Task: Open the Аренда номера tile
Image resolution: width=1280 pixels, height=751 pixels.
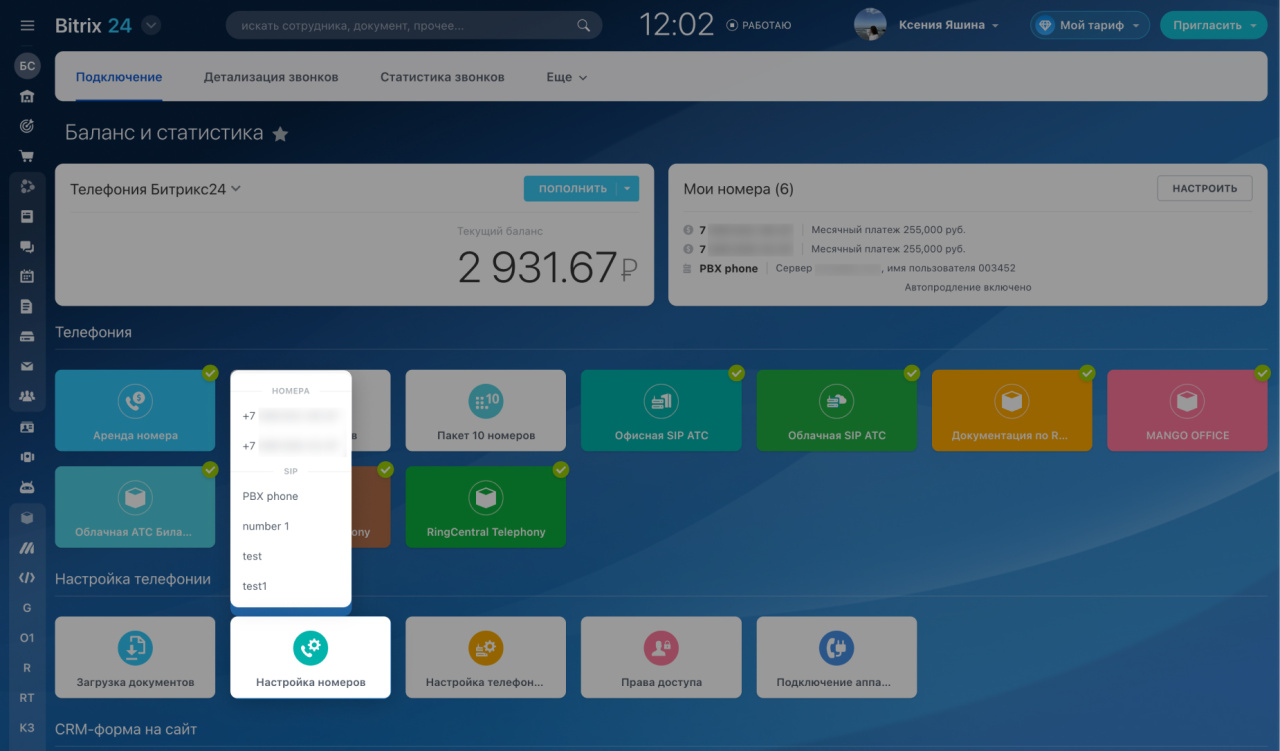Action: pos(135,410)
